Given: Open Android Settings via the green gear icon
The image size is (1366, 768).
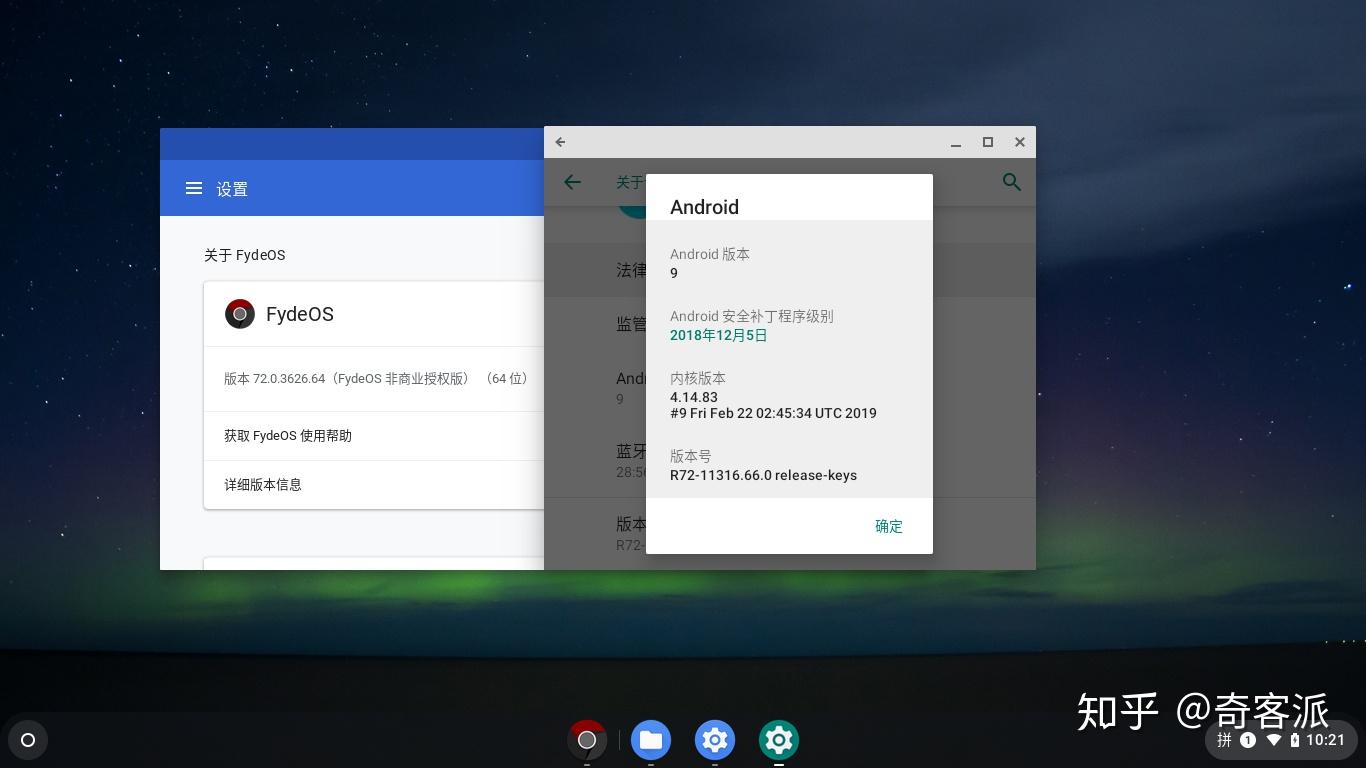Looking at the screenshot, I should [x=778, y=740].
